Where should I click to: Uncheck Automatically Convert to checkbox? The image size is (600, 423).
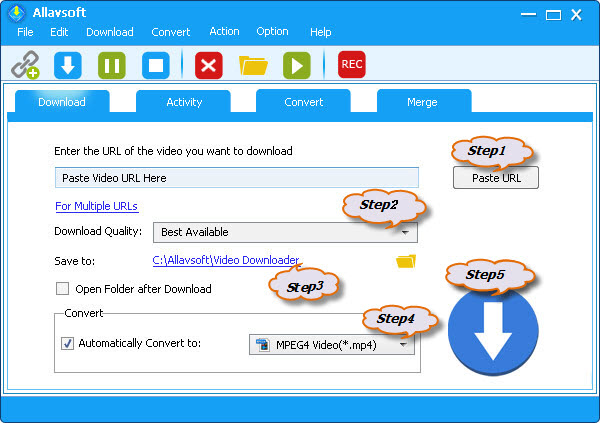click(x=68, y=343)
